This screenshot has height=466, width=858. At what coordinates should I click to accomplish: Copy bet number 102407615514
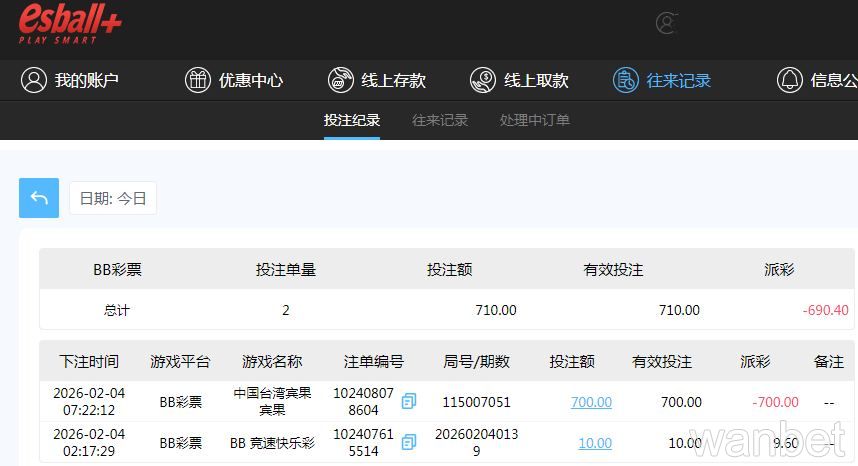[x=408, y=442]
